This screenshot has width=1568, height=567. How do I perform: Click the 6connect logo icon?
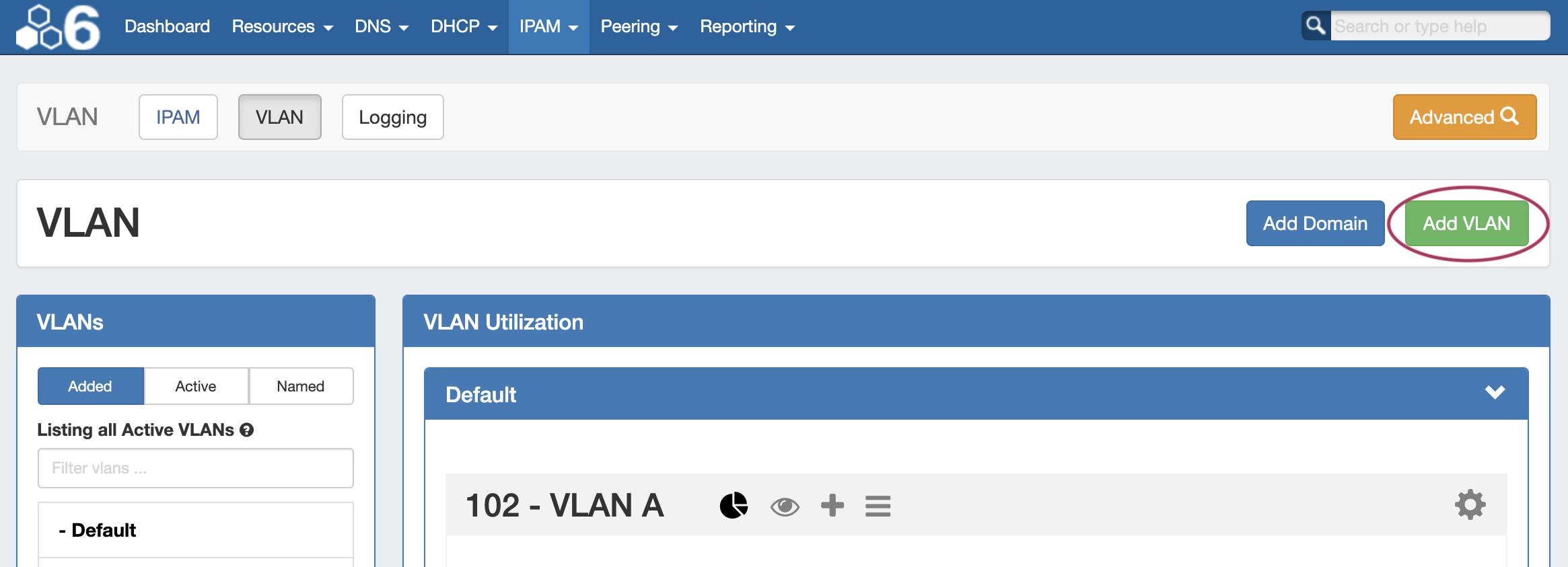tap(58, 28)
